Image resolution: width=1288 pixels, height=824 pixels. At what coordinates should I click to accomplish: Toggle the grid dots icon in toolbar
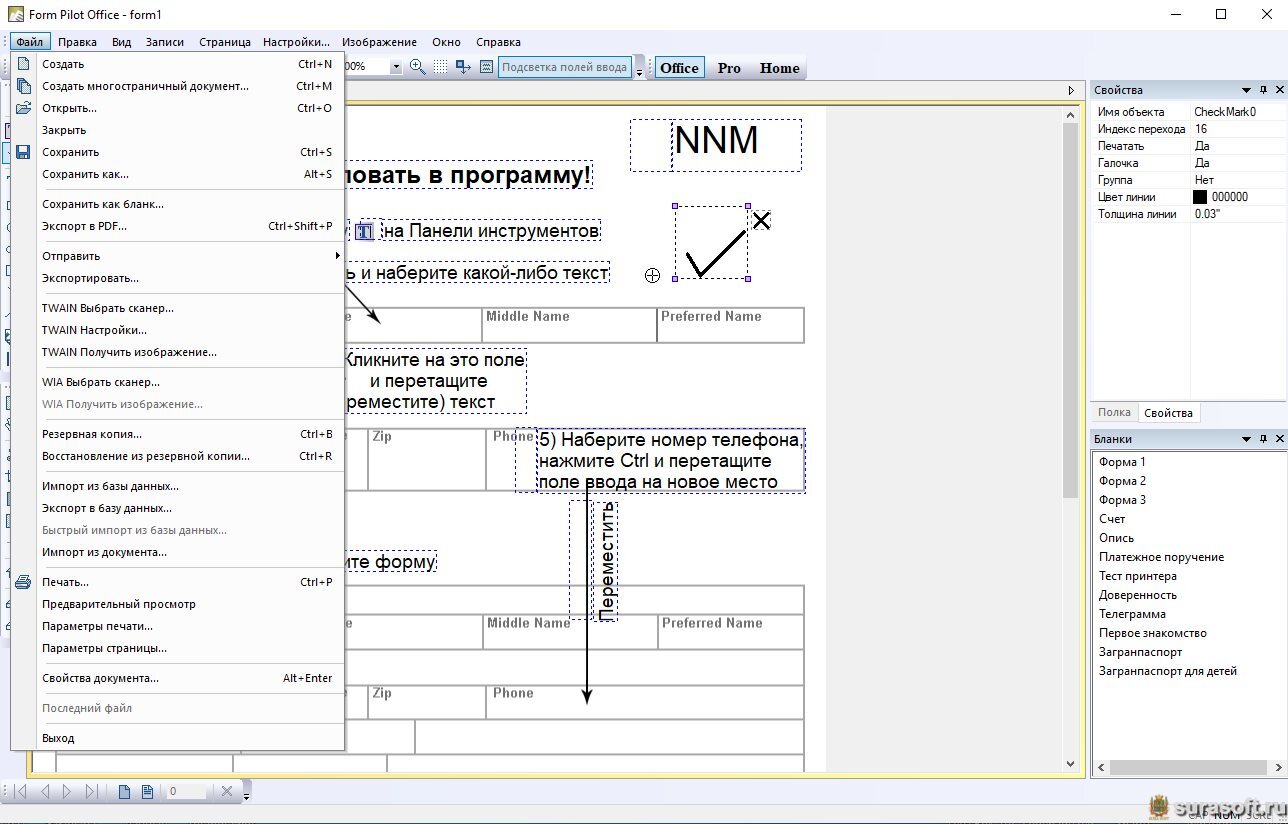440,67
